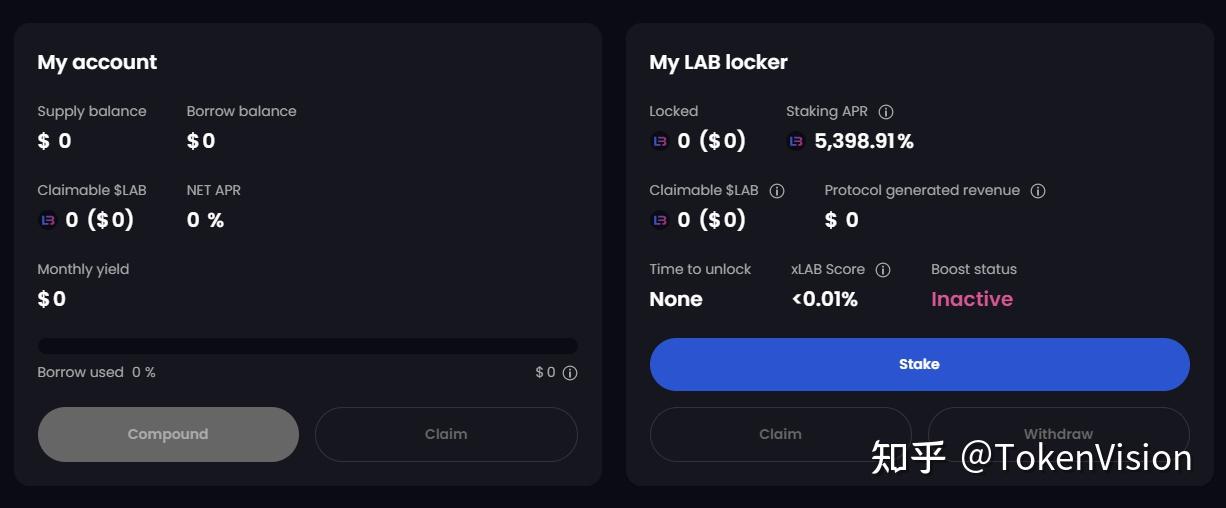Click the Borrow used progress bar
1226x508 pixels.
[307, 346]
